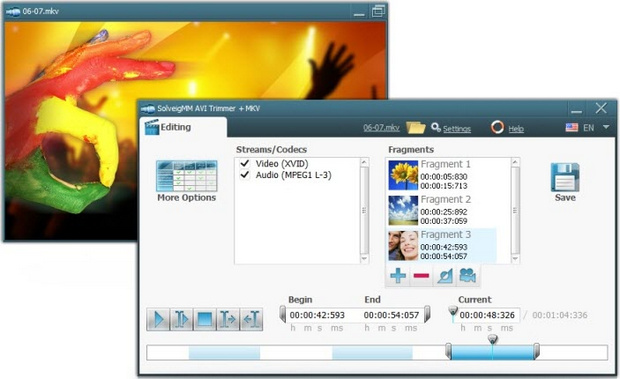Click the right handle of the selected timeline fragment

(536, 351)
